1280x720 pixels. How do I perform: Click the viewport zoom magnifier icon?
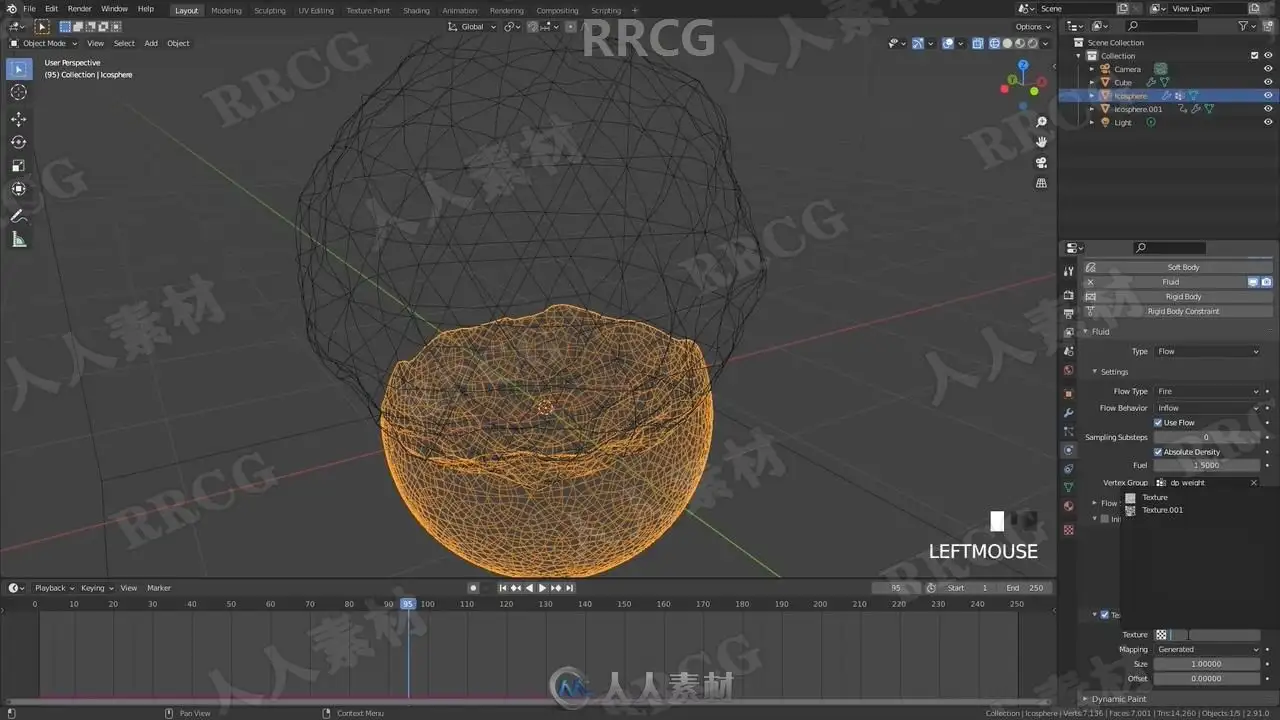point(1041,122)
